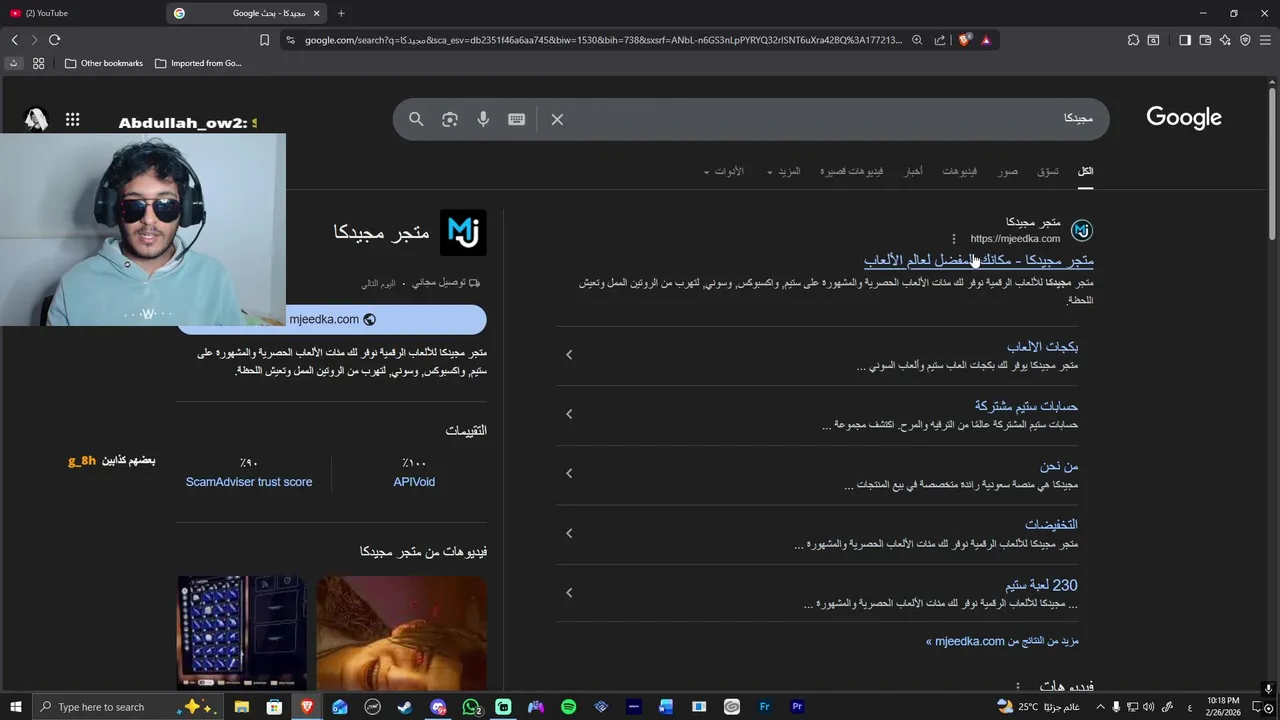
Task: Open Imported from Go... bookmarks folder
Action: [198, 63]
